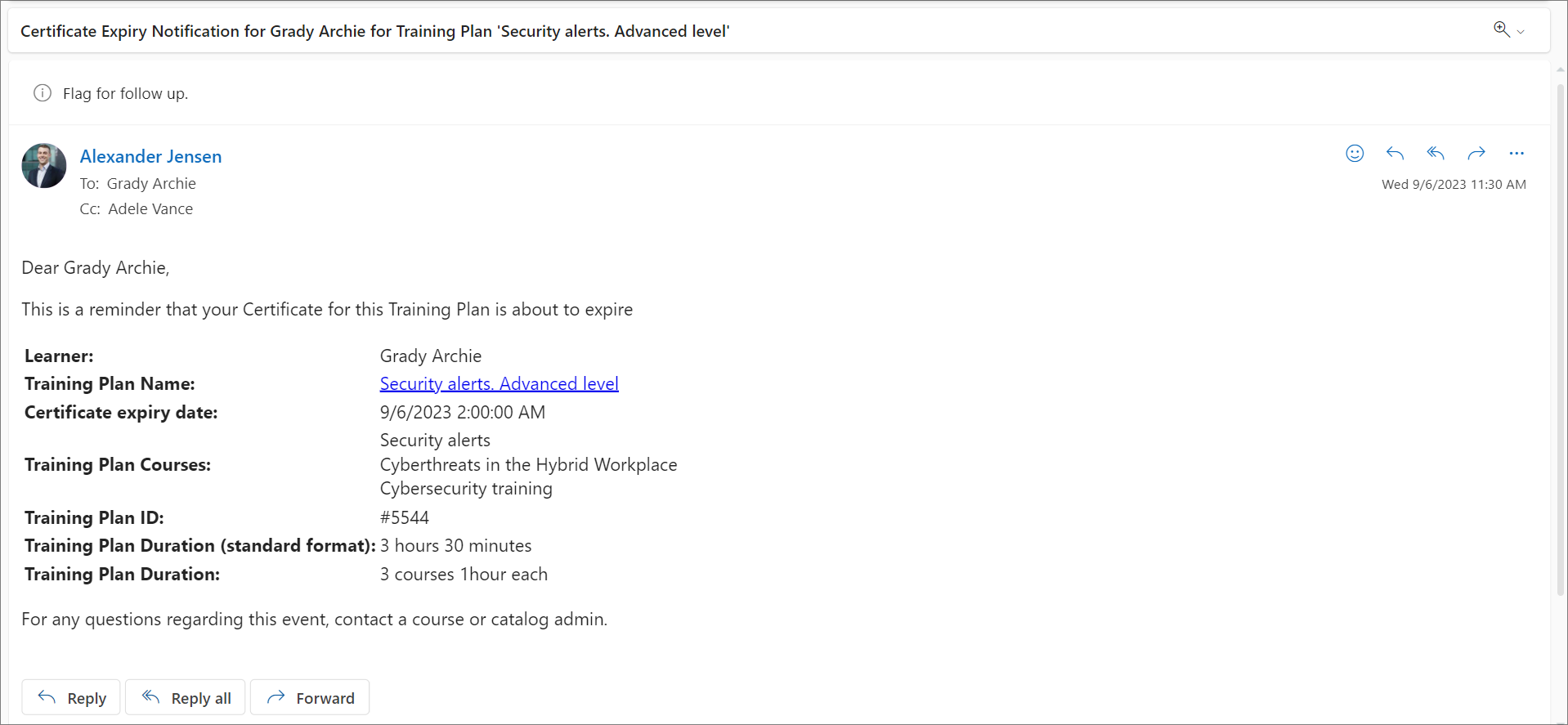Viewport: 1568px width, 725px height.
Task: Click the email subject title text
Action: tap(374, 31)
